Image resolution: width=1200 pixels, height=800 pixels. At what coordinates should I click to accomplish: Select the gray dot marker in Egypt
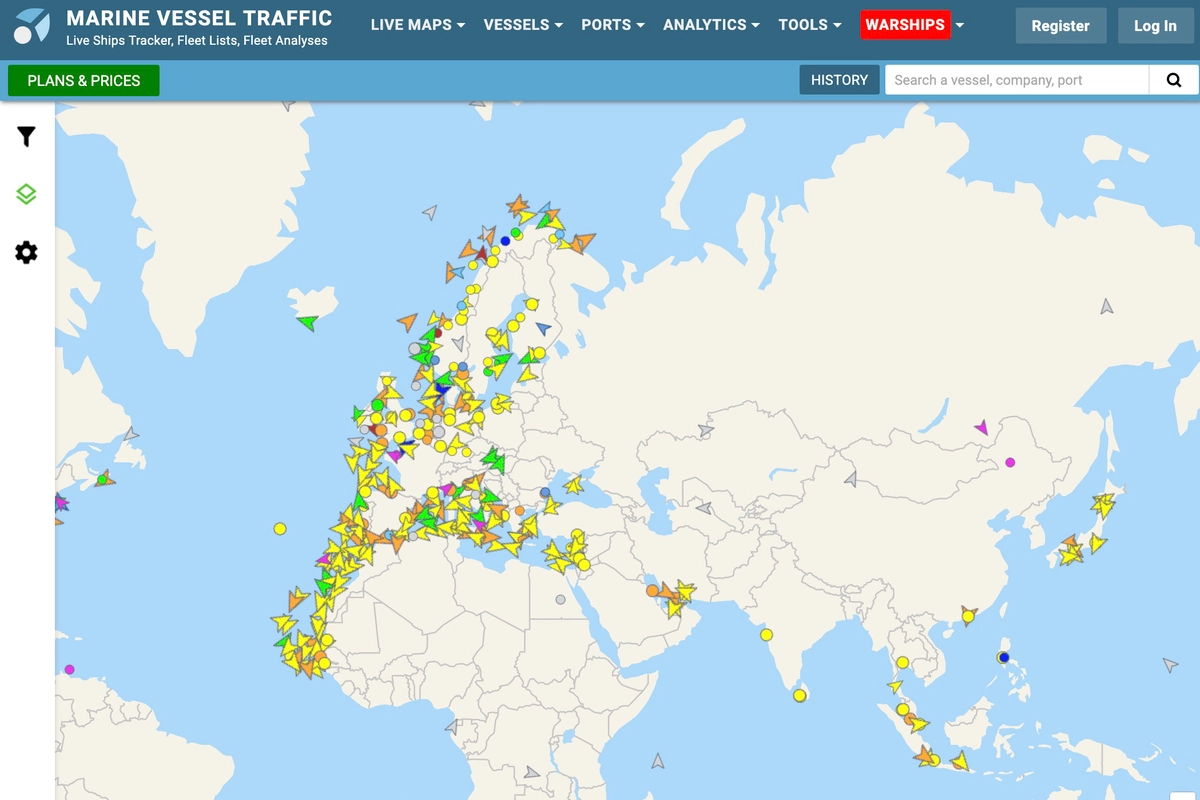pos(560,600)
